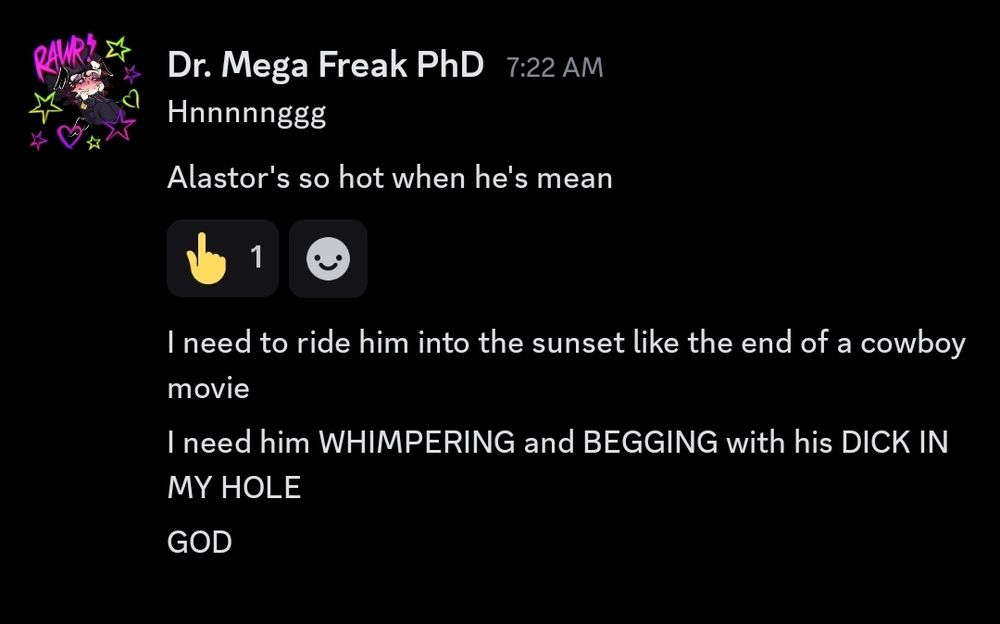Click the word 'movie' on the wrapped line

(208, 388)
